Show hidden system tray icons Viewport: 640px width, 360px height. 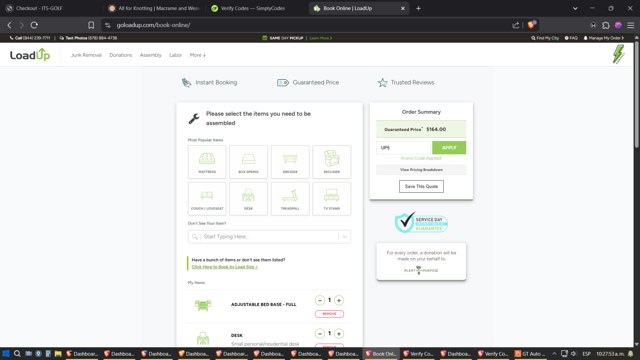[x=554, y=353]
